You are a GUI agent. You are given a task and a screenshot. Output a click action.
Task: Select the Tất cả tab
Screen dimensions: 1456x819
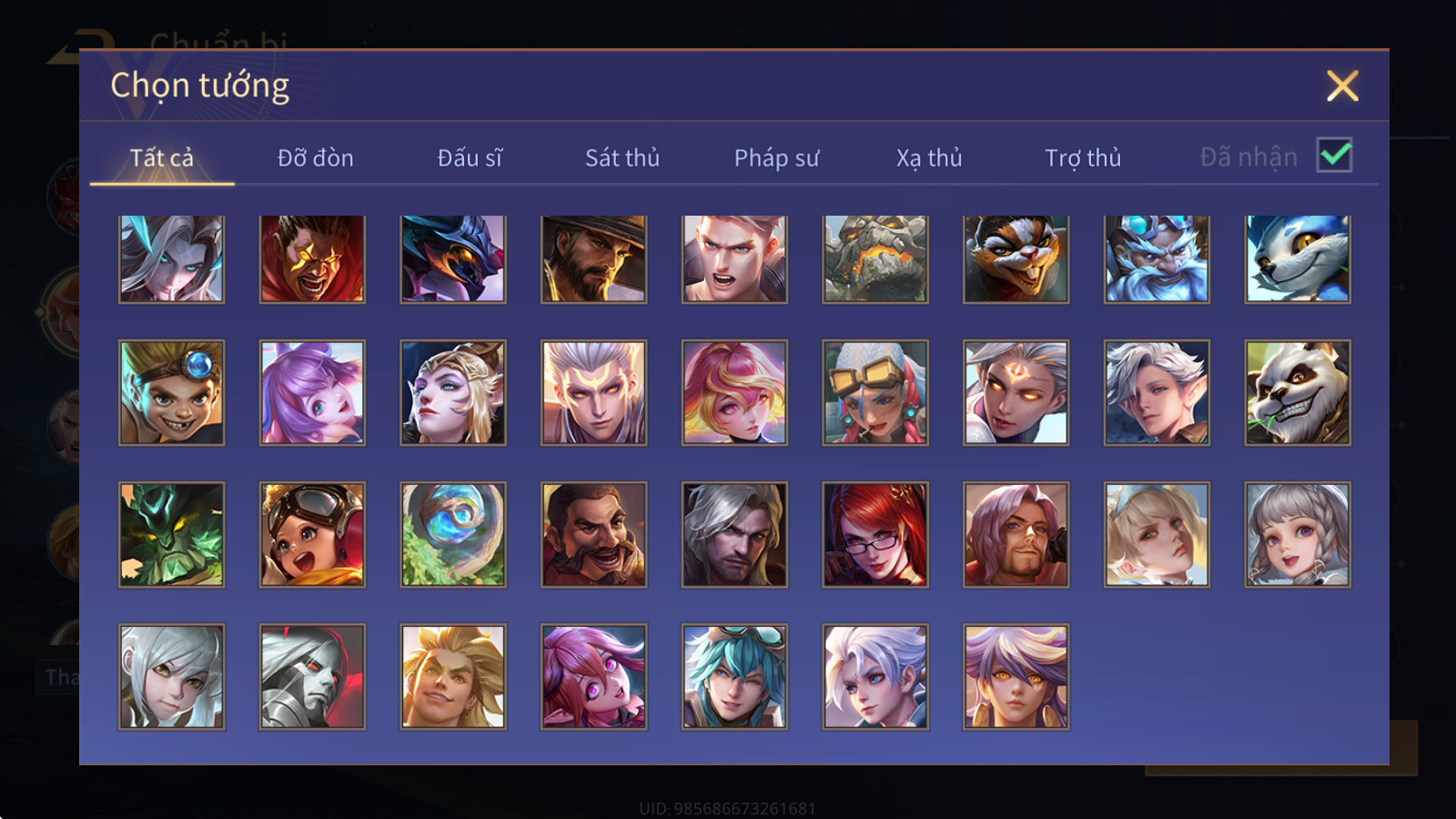click(162, 158)
